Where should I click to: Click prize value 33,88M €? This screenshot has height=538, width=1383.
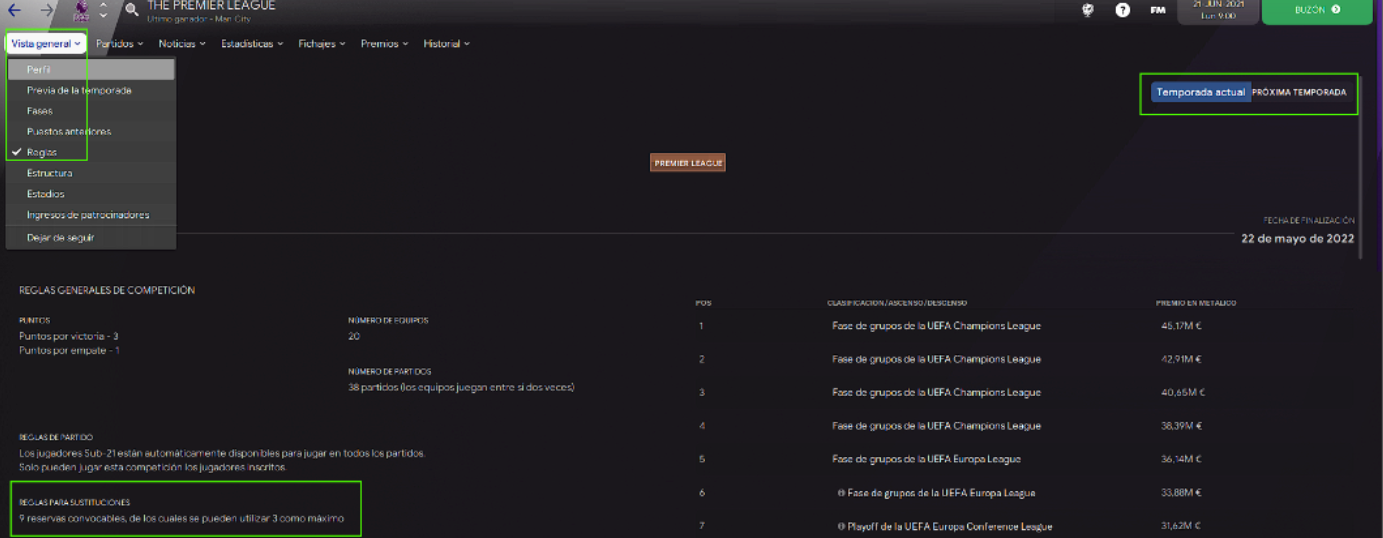1181,492
